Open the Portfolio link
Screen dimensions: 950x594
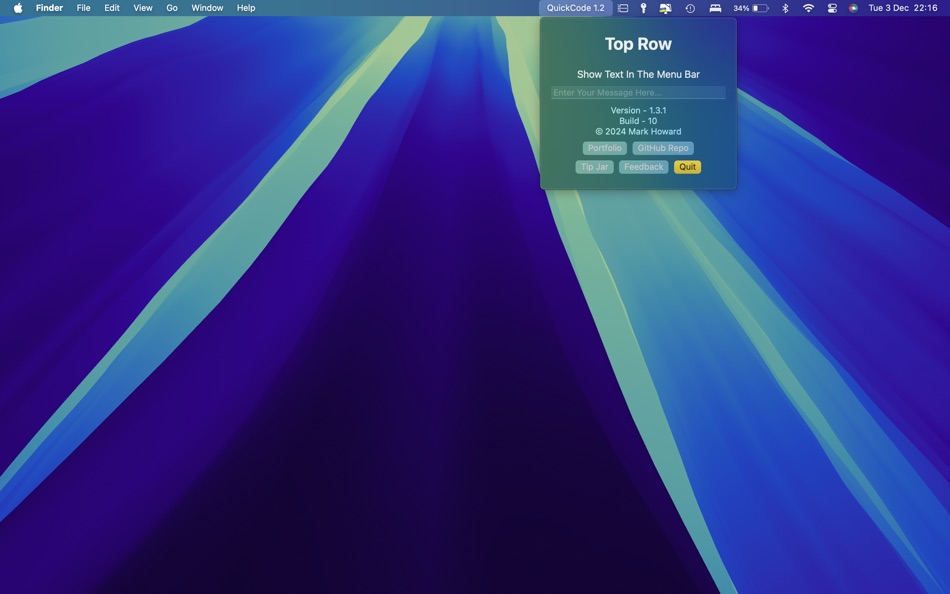pyautogui.click(x=605, y=148)
